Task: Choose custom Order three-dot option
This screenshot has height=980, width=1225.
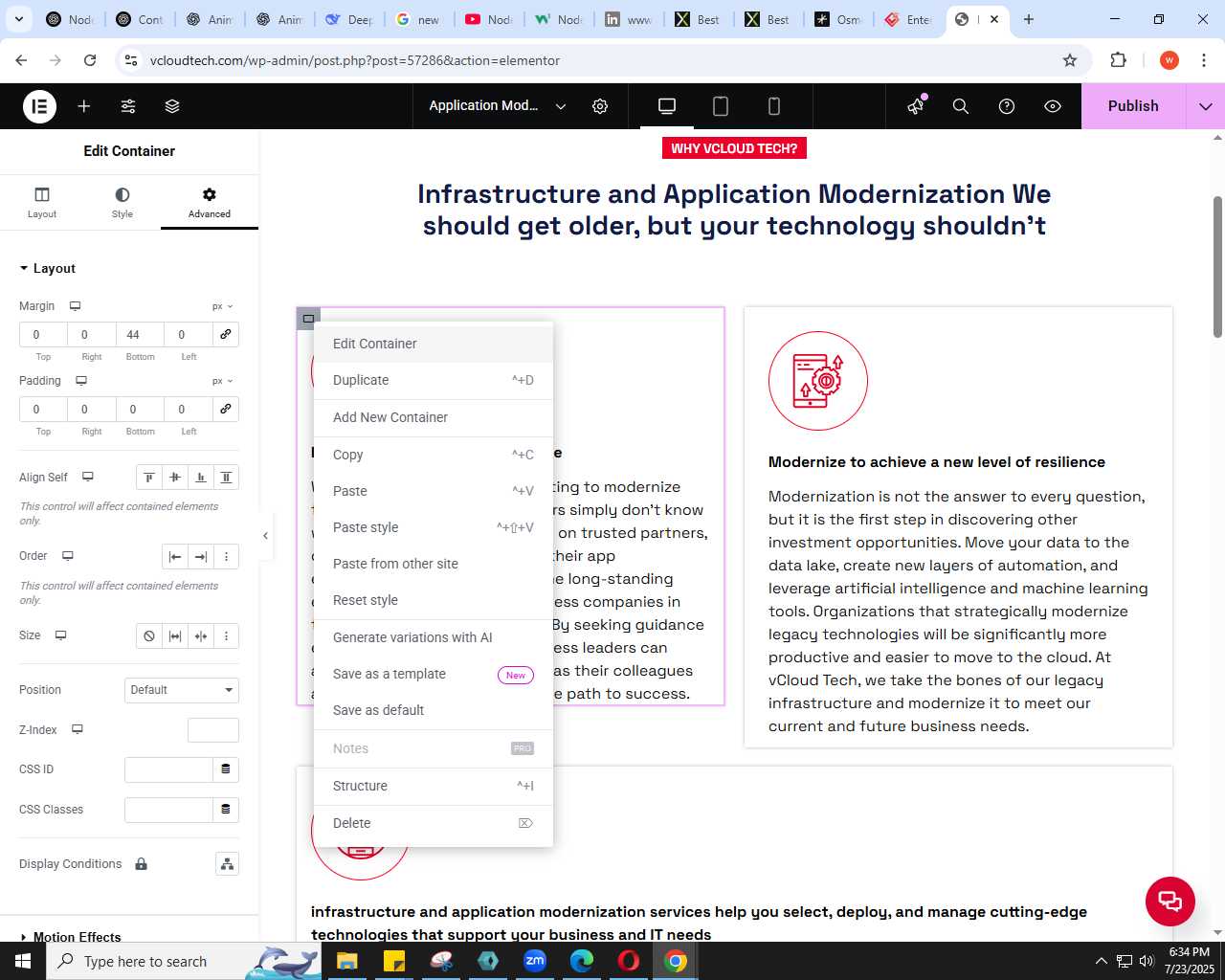Action: click(x=227, y=557)
